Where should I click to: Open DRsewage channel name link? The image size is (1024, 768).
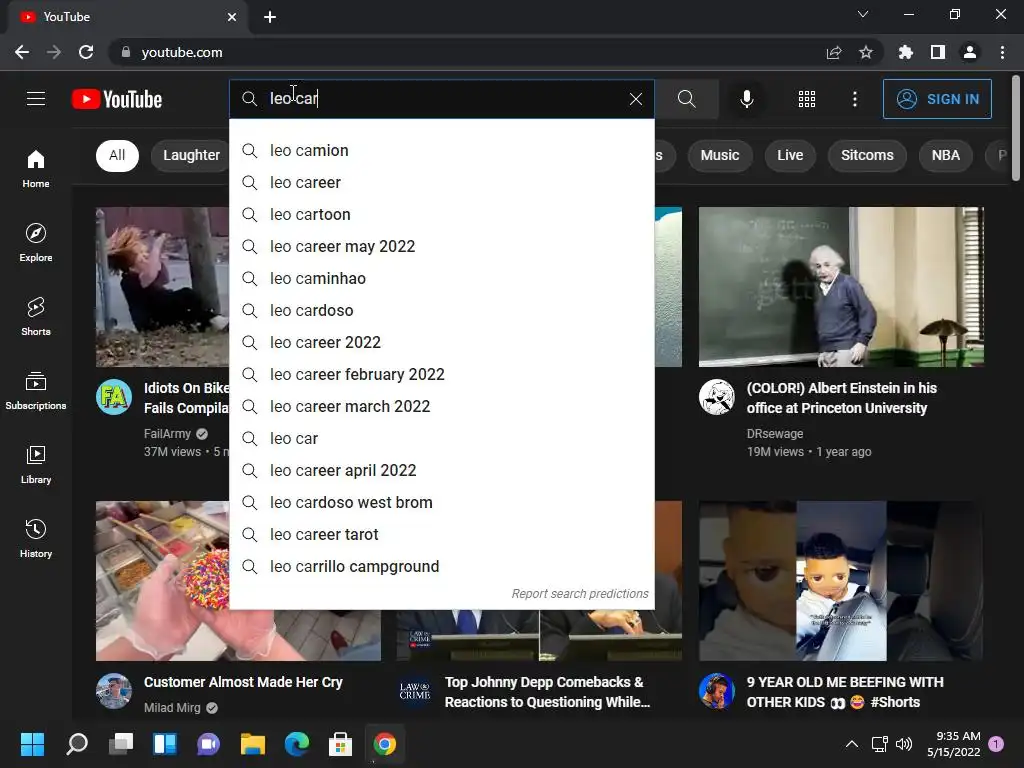pos(775,434)
